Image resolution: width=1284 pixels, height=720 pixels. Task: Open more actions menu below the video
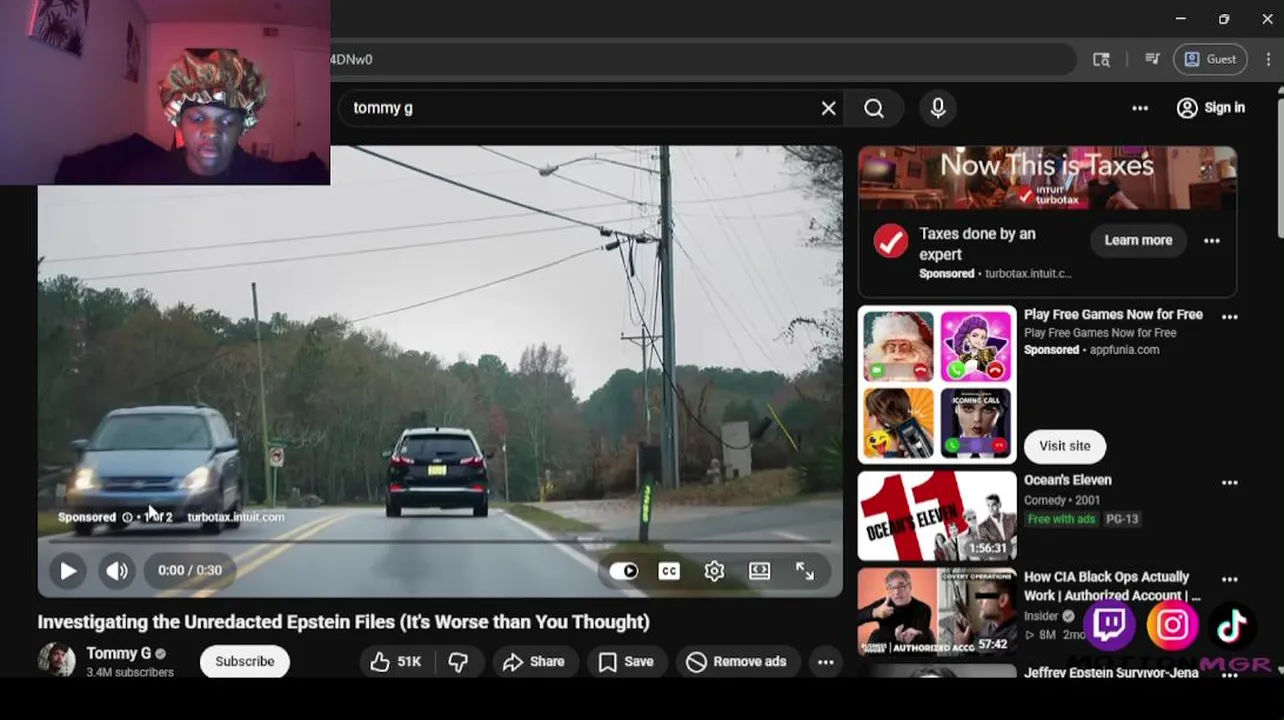825,662
